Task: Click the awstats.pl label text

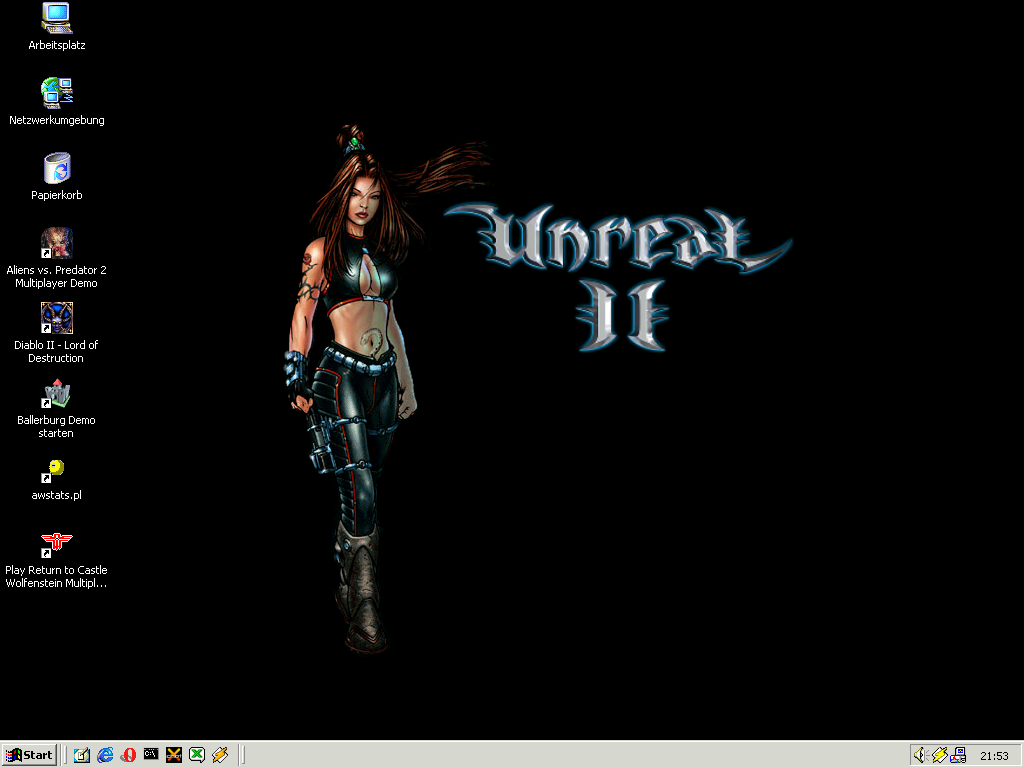Action: (57, 495)
